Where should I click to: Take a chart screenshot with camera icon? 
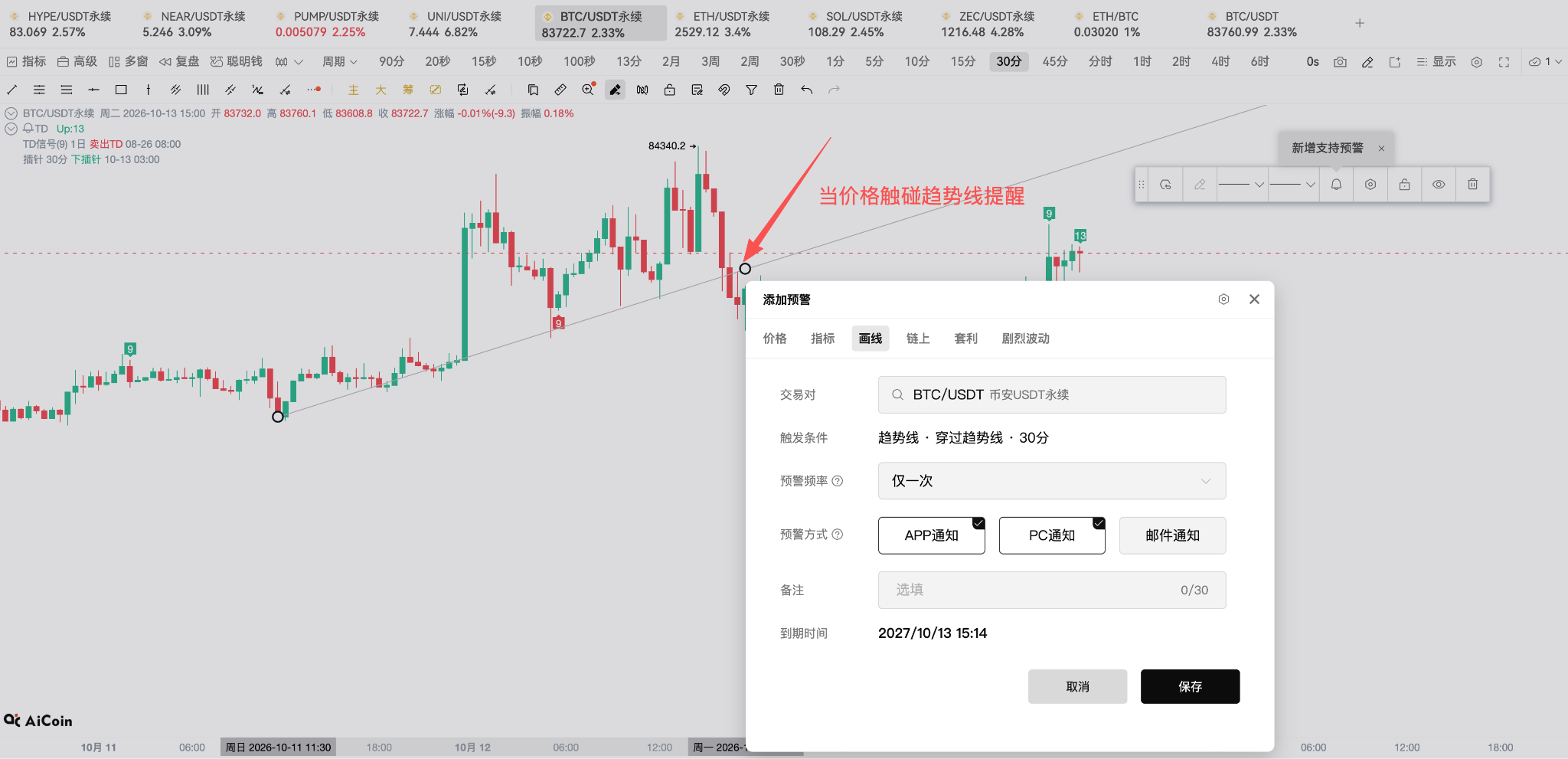tap(1340, 62)
